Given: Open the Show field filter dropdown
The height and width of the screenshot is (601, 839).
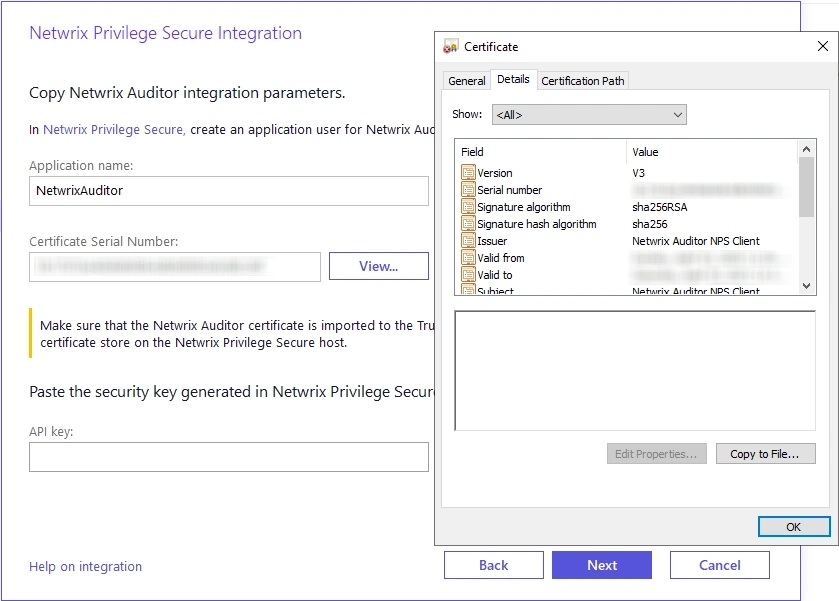Looking at the screenshot, I should click(x=679, y=114).
